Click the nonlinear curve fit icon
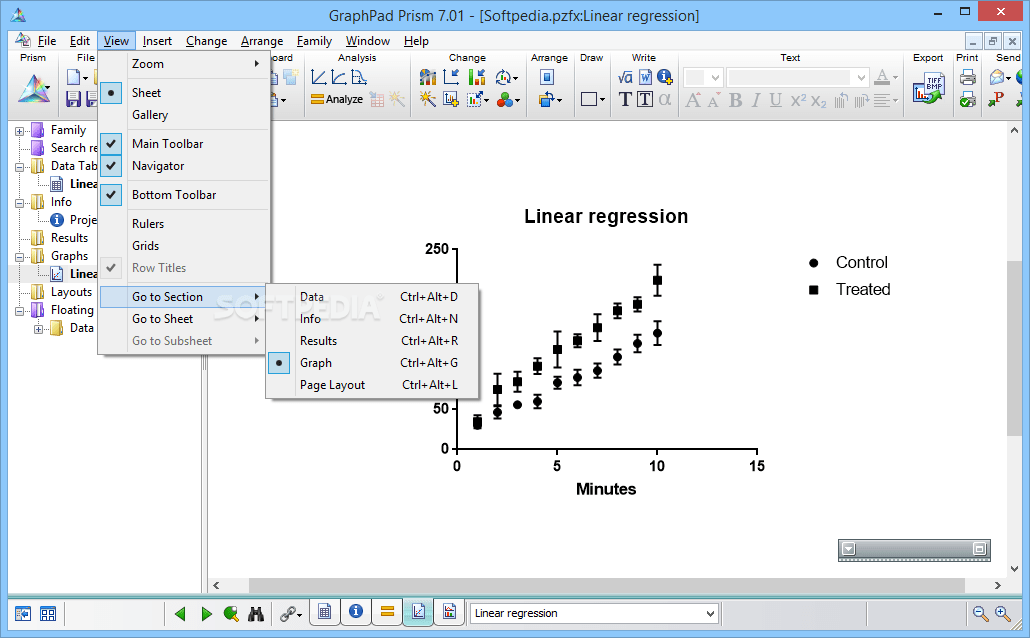Viewport: 1030px width, 638px height. (339, 78)
